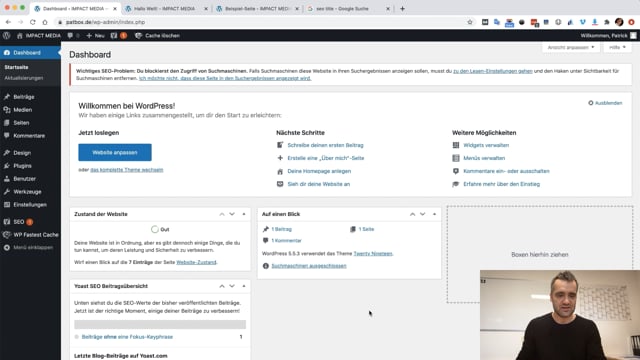The height and width of the screenshot is (360, 640).
Task: Click Erfahre mehr über den Einstieg link
Action: click(x=501, y=184)
